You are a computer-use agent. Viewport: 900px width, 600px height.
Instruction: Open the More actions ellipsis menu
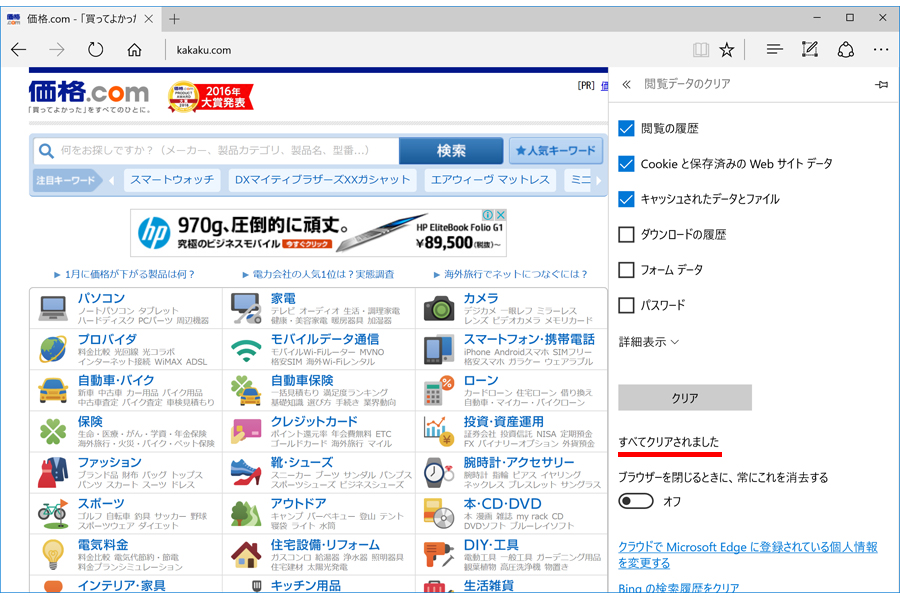[x=880, y=50]
